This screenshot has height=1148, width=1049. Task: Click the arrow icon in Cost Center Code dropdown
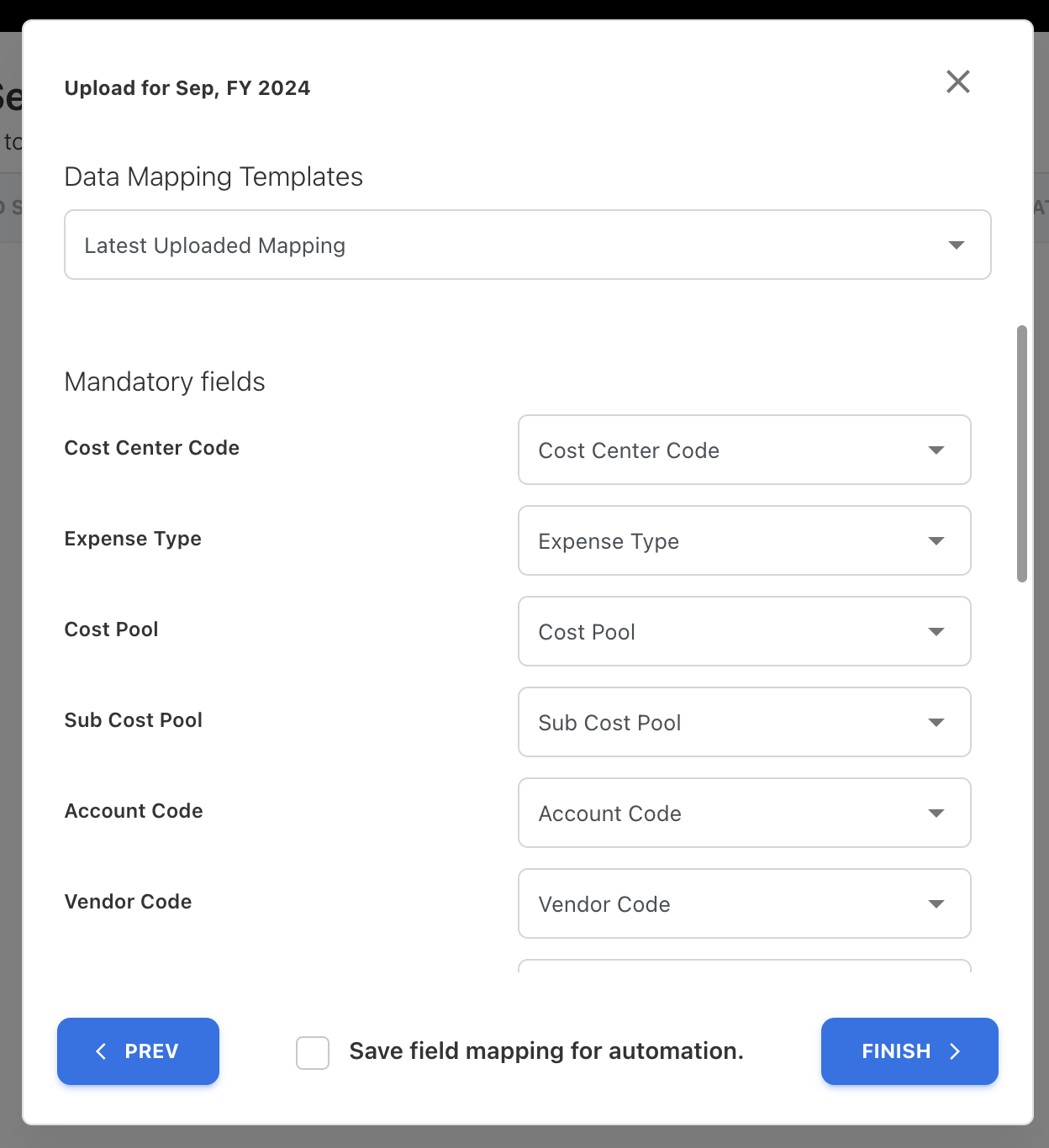coord(936,450)
